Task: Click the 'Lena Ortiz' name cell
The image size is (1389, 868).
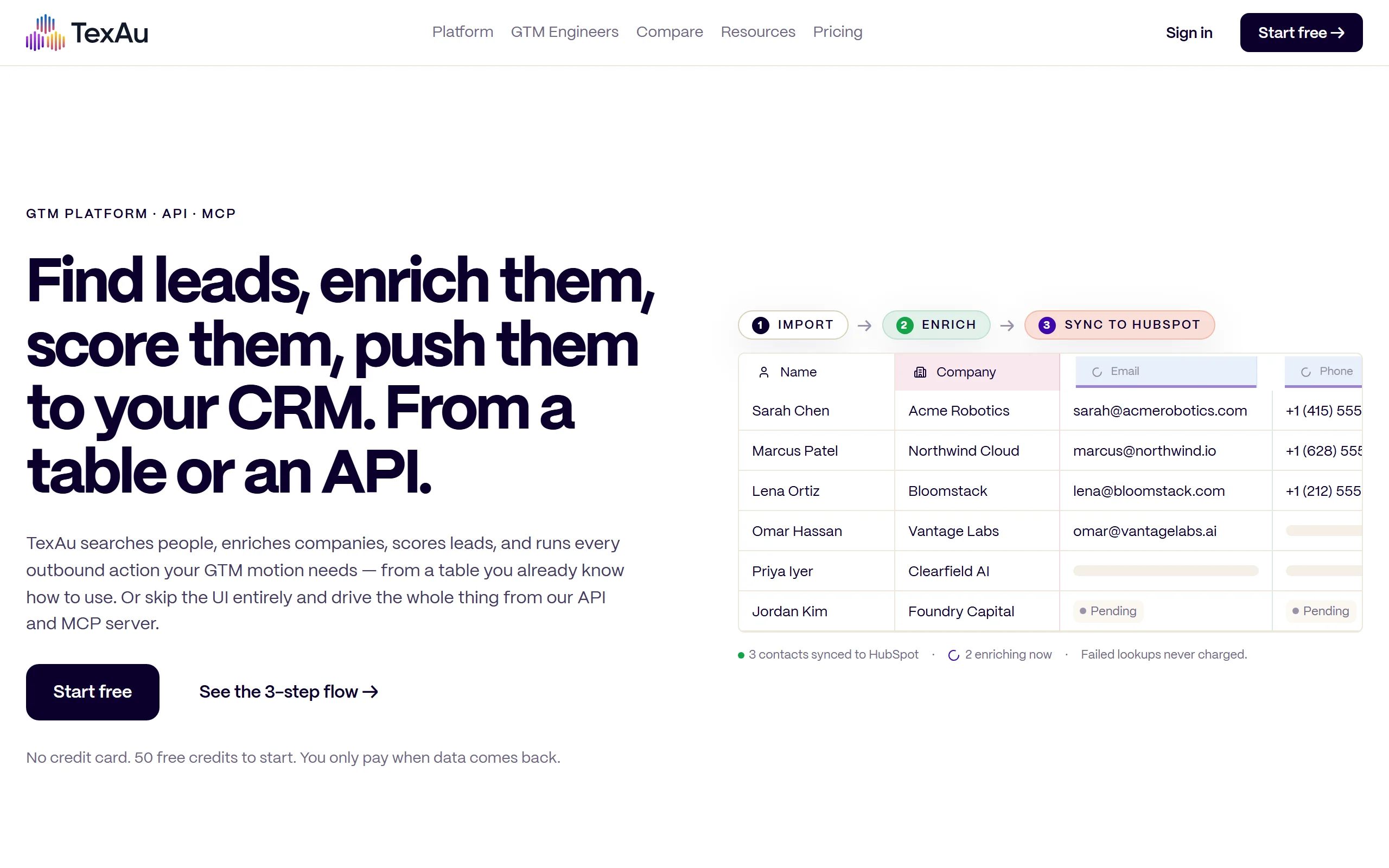Action: coord(816,491)
